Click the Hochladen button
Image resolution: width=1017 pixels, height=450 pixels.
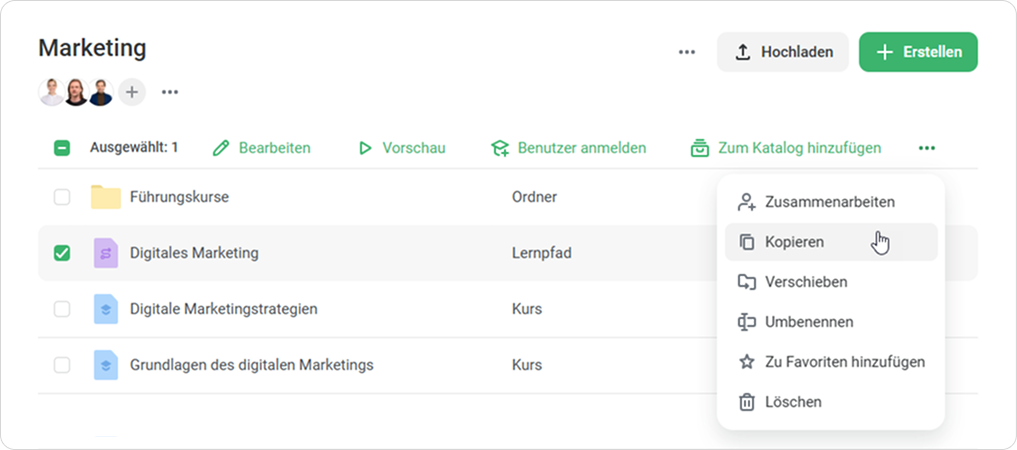click(783, 52)
